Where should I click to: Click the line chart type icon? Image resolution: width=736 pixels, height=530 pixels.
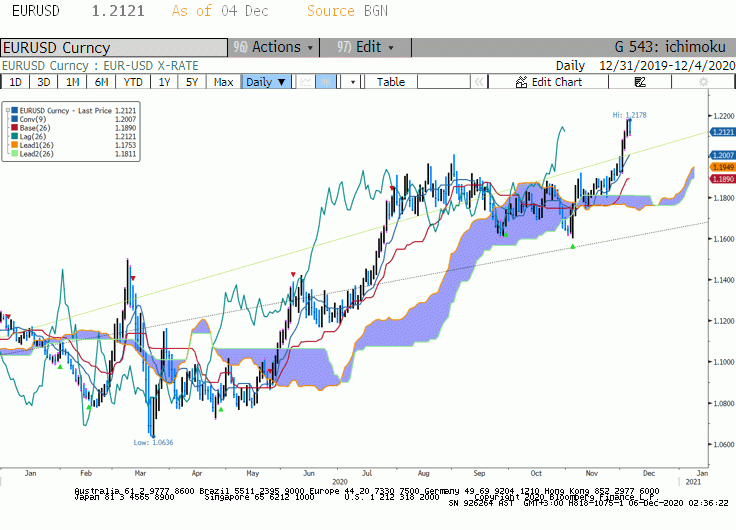[306, 82]
